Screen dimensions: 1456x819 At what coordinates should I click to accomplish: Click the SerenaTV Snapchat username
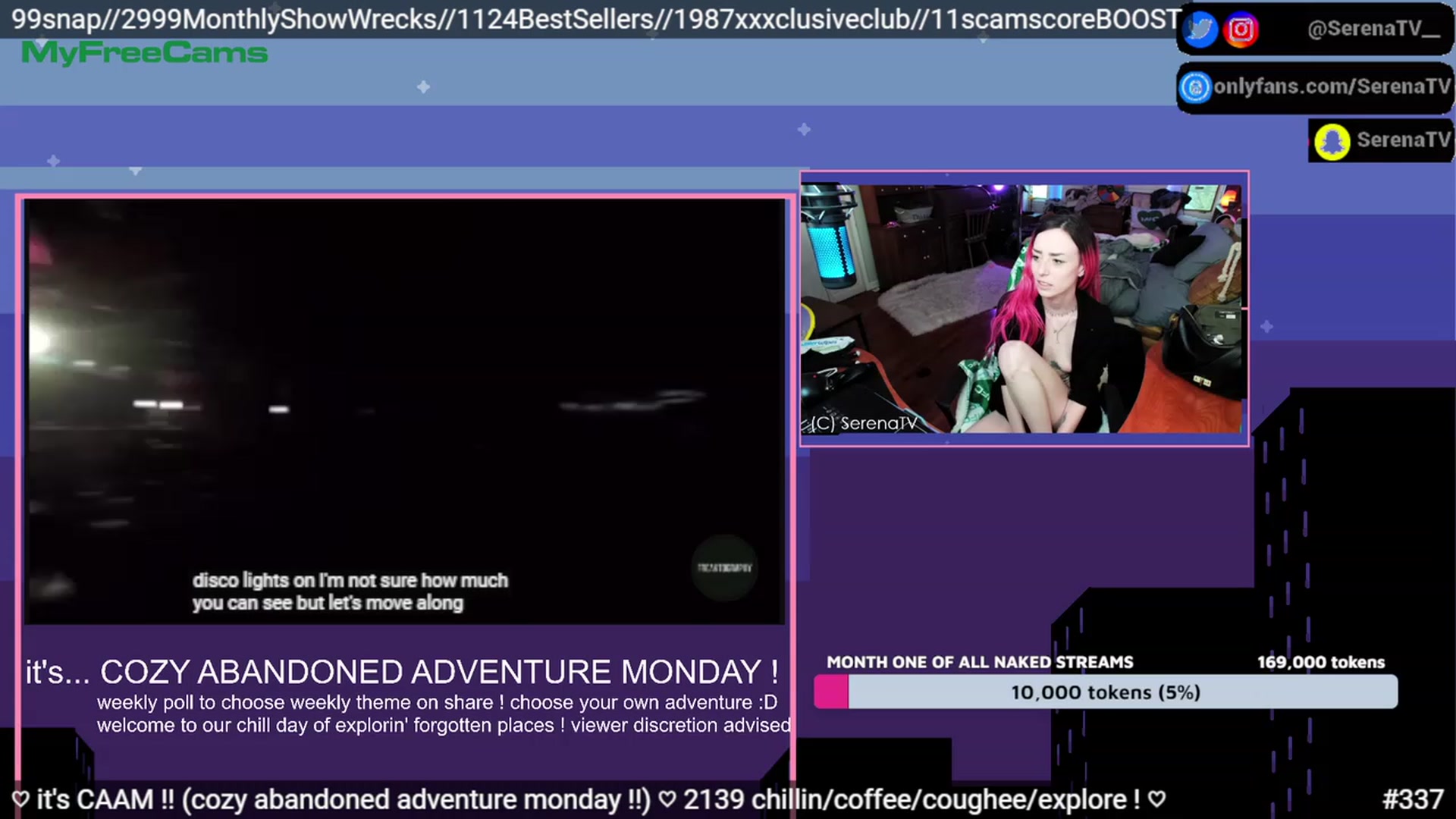(1403, 140)
